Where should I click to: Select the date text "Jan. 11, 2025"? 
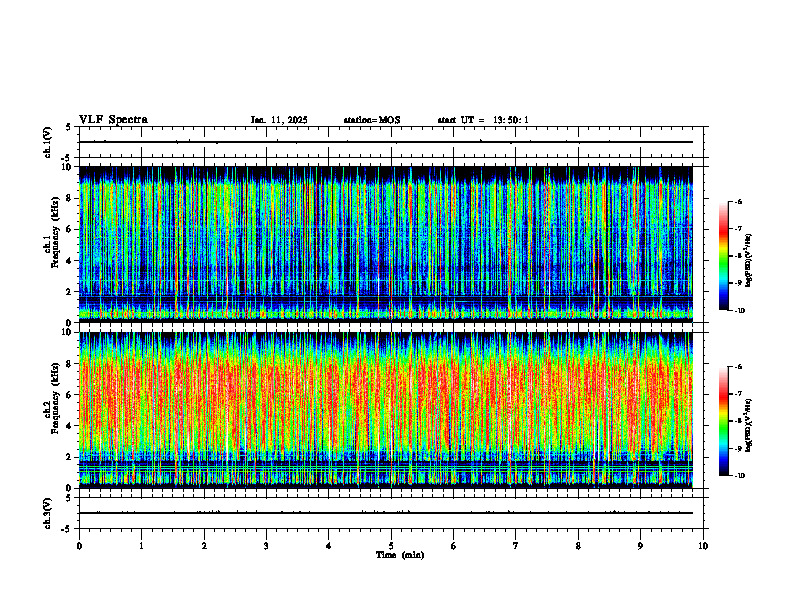(x=279, y=120)
